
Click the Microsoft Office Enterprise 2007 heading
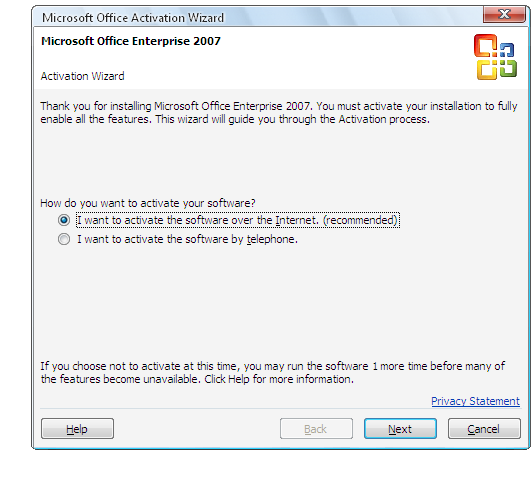131,41
